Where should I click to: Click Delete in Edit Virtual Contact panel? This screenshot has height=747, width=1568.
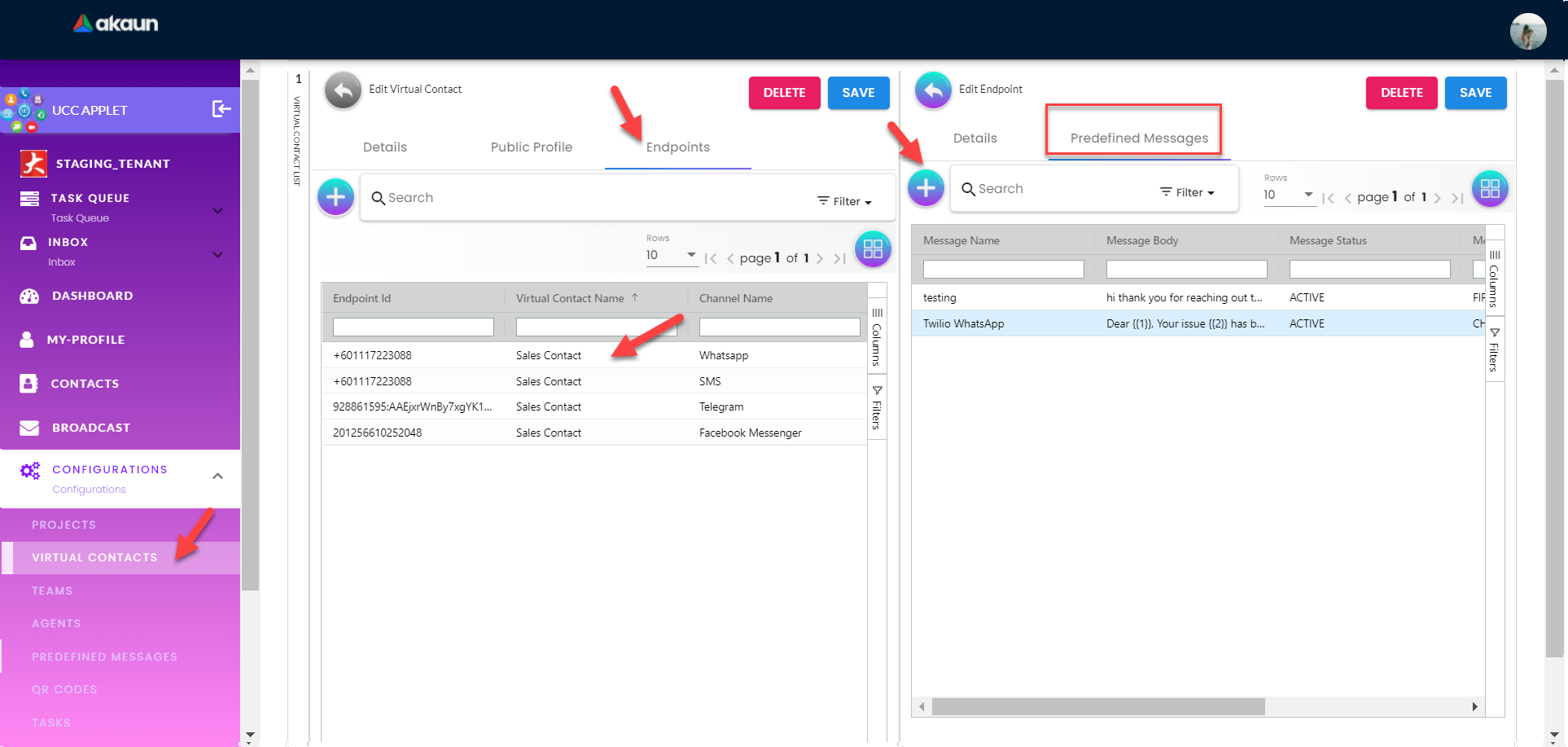(783, 93)
